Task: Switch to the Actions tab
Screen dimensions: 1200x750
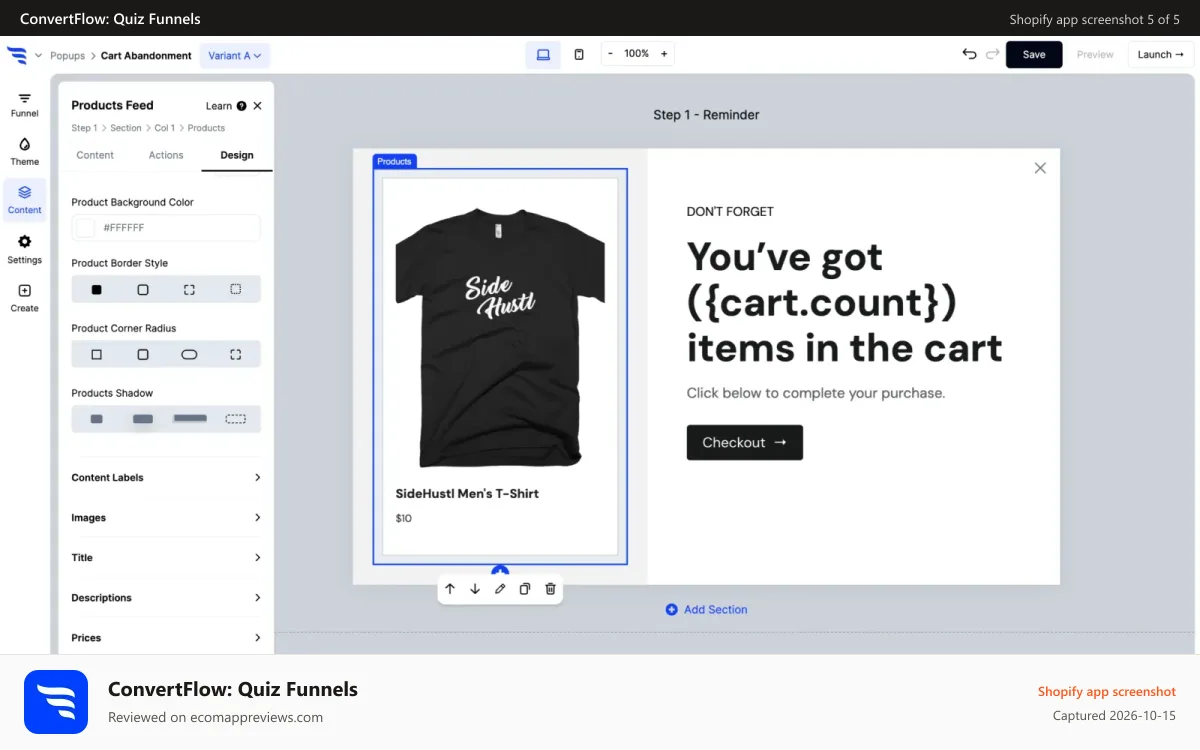Action: click(166, 155)
